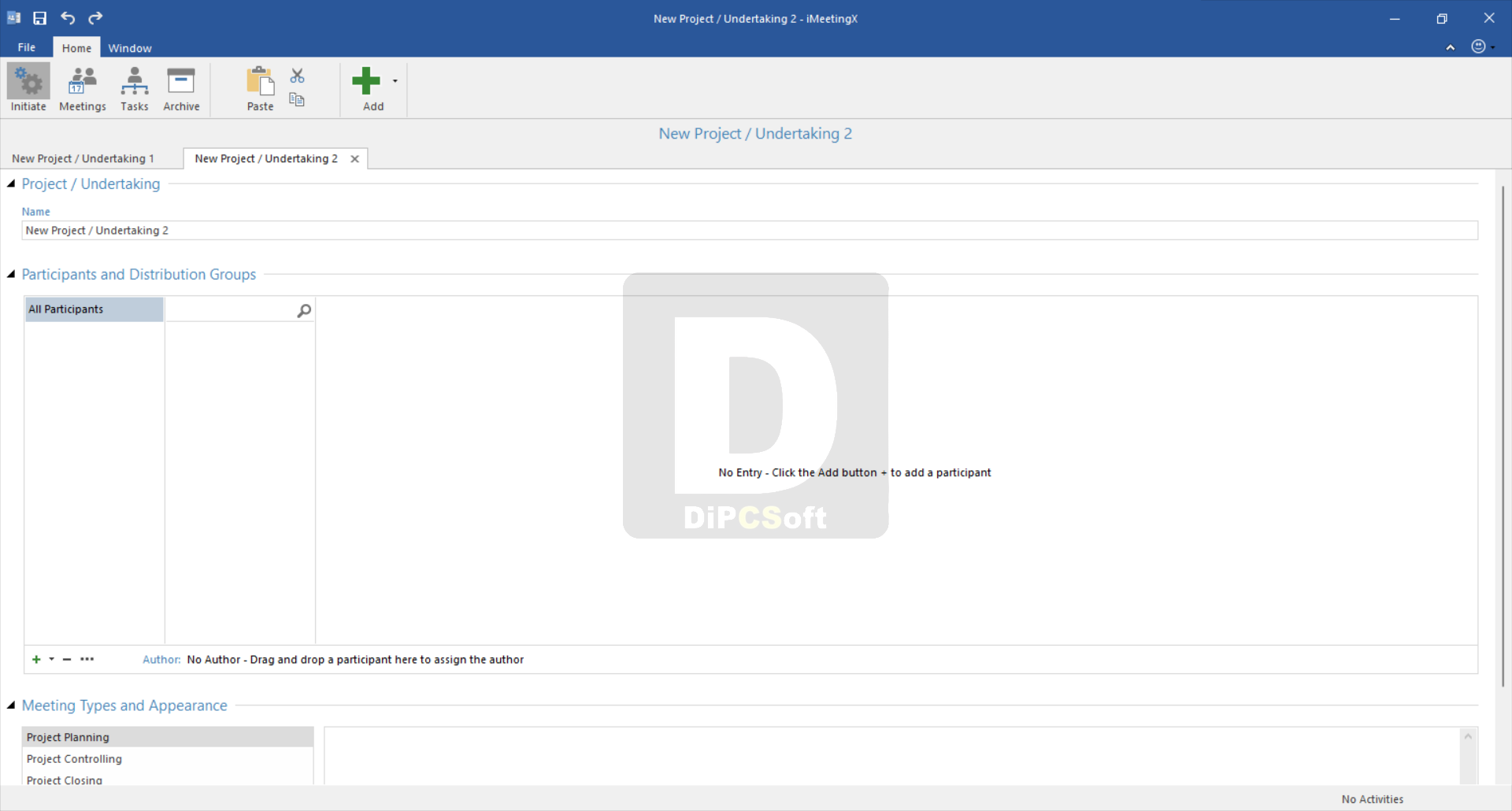The image size is (1512, 811).
Task: Click the project Name input field
Action: [750, 230]
